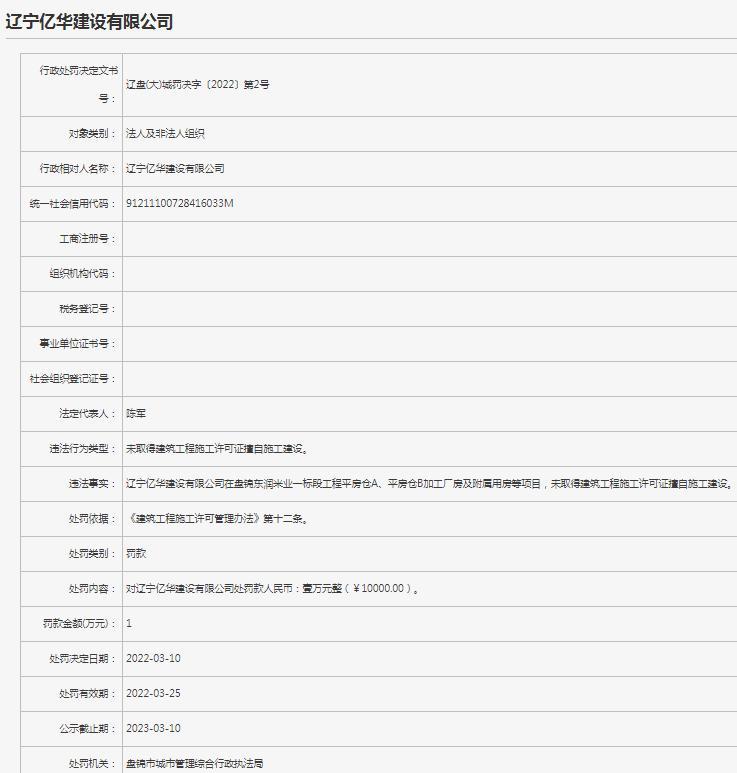Select the 罚款 penalty category value
This screenshot has height=773, width=737.
coord(136,554)
